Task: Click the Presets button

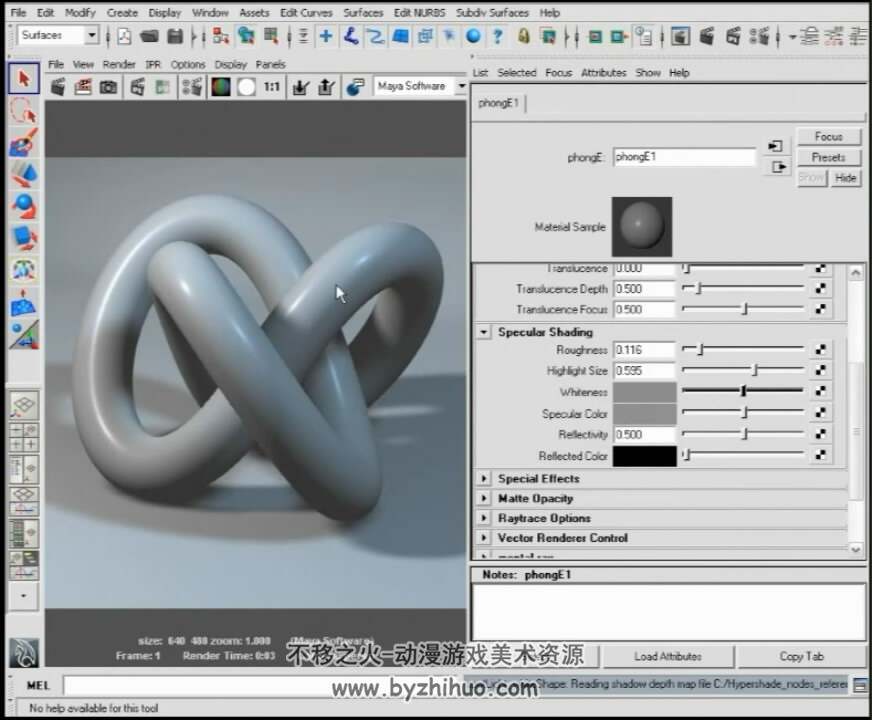Action: tap(829, 157)
